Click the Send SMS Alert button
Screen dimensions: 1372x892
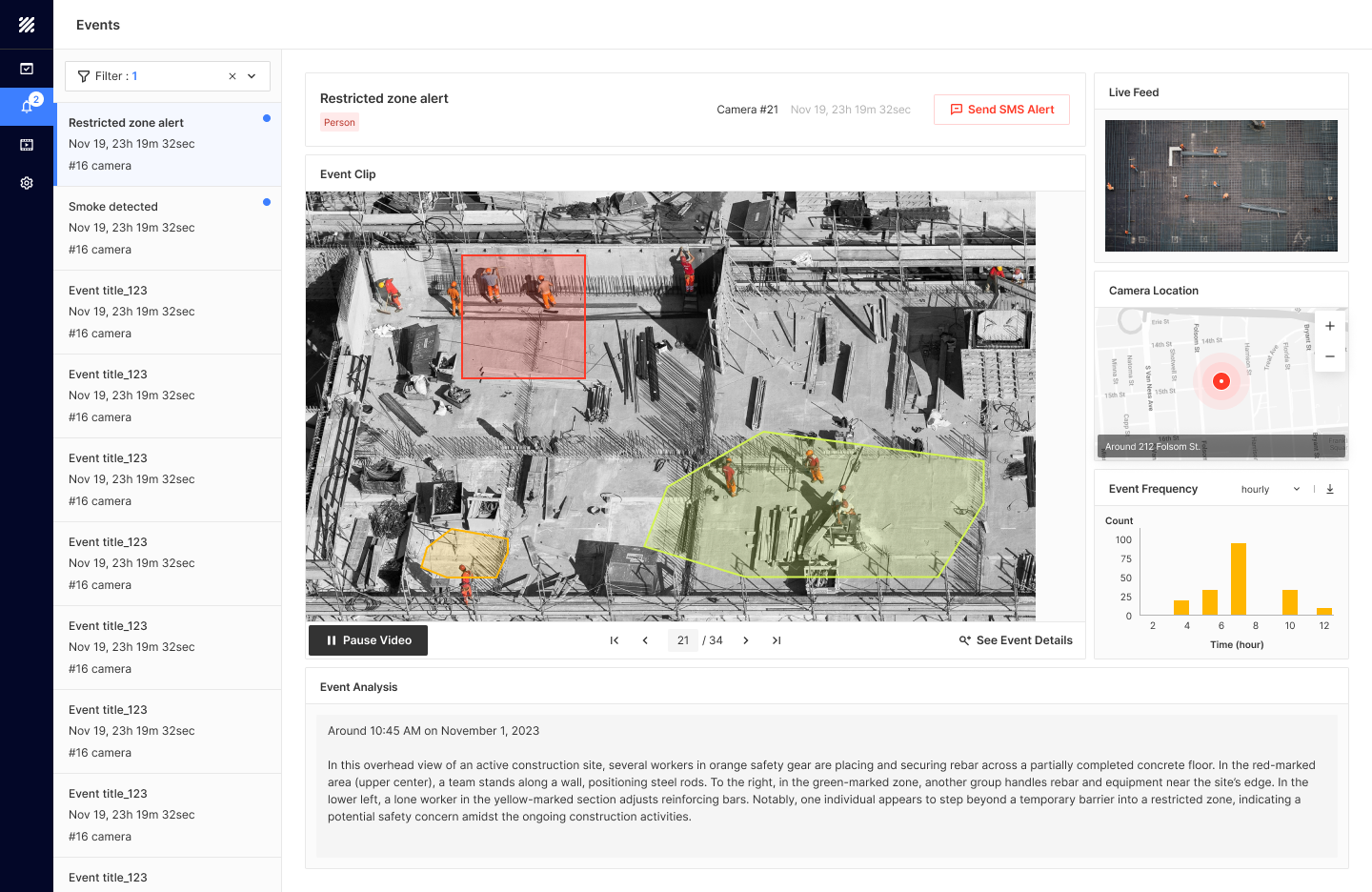pos(1001,109)
